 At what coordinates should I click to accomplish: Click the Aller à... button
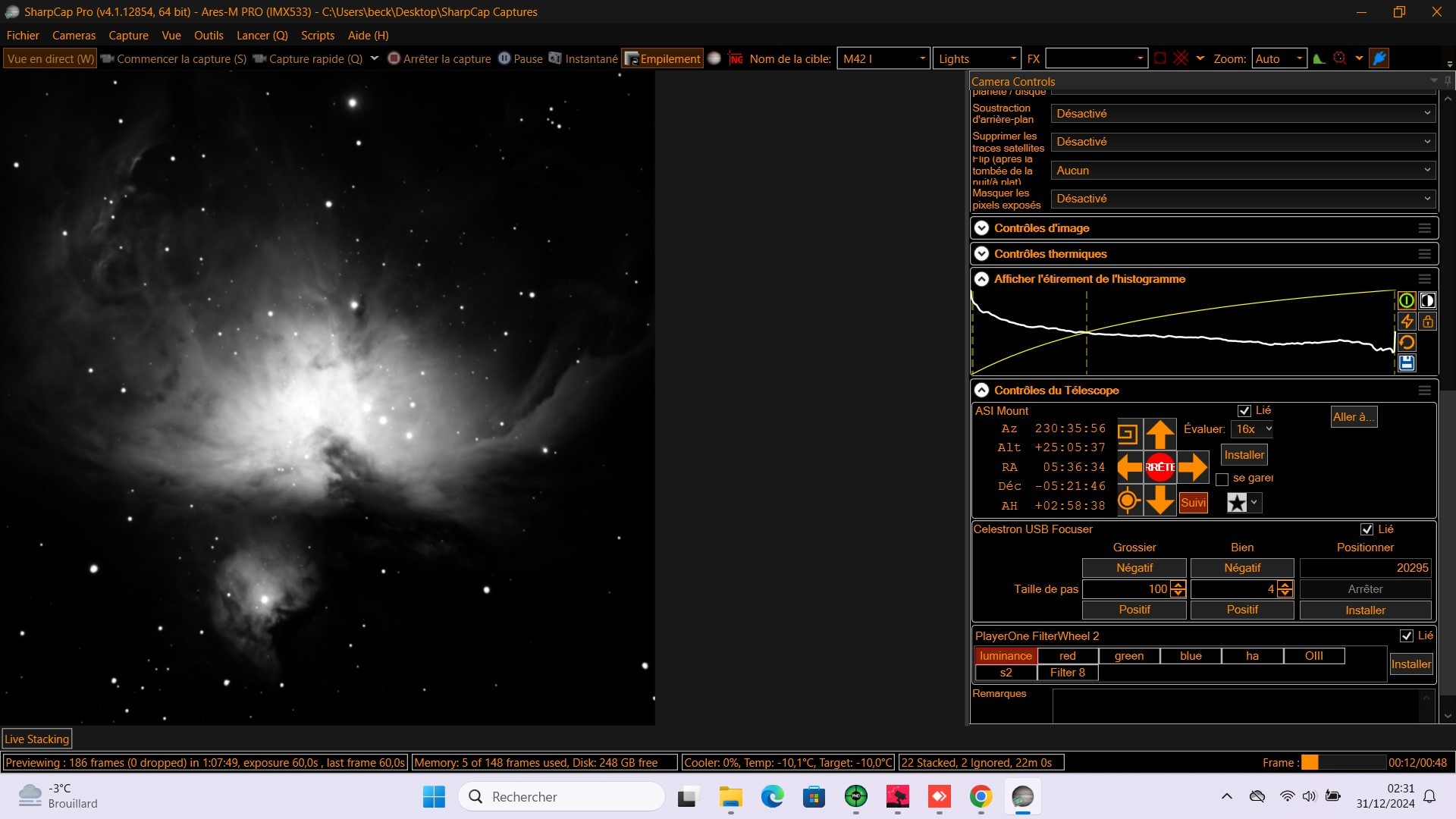(x=1354, y=417)
